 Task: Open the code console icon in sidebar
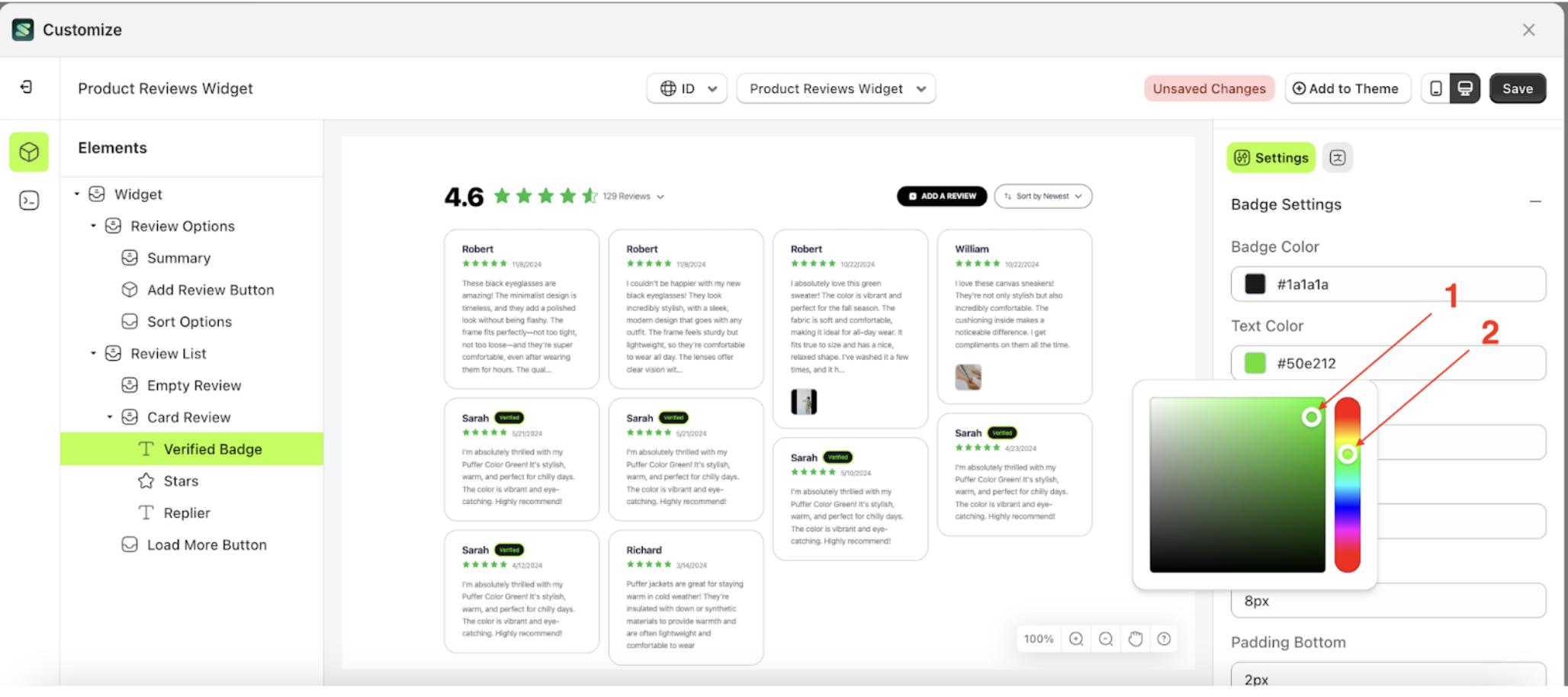[28, 200]
